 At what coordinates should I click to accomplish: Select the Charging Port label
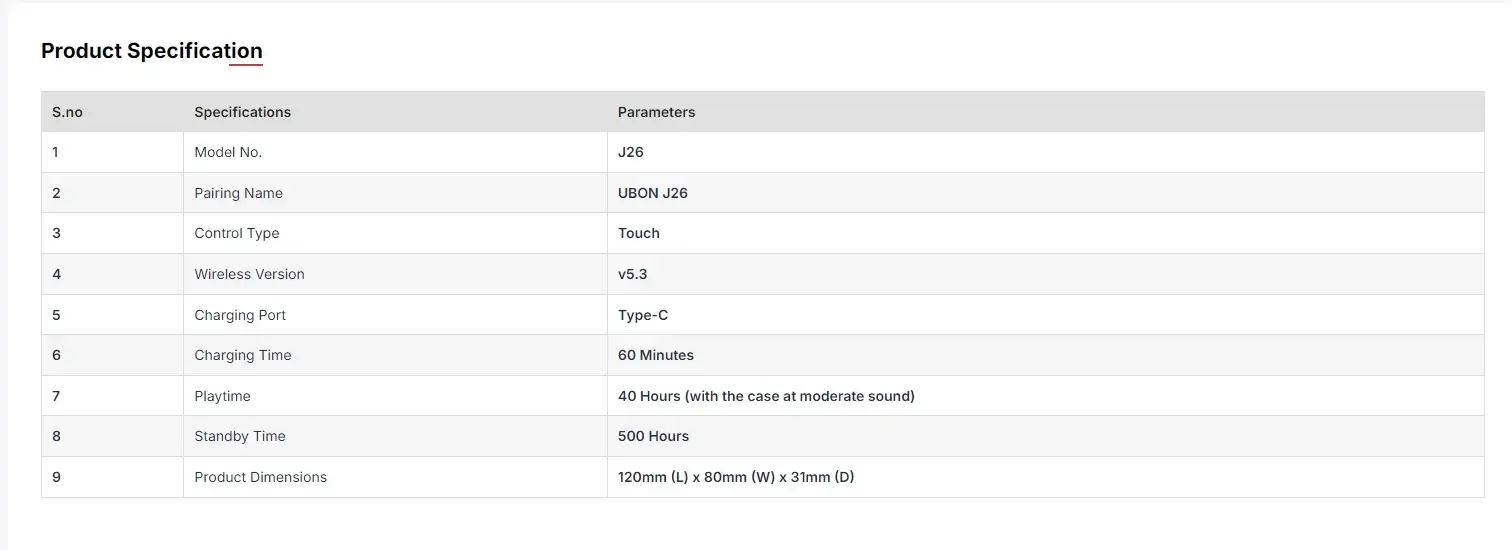(240, 315)
